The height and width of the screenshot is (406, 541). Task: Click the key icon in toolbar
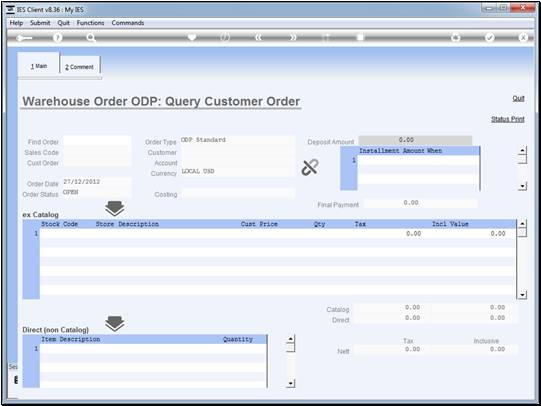(24, 38)
